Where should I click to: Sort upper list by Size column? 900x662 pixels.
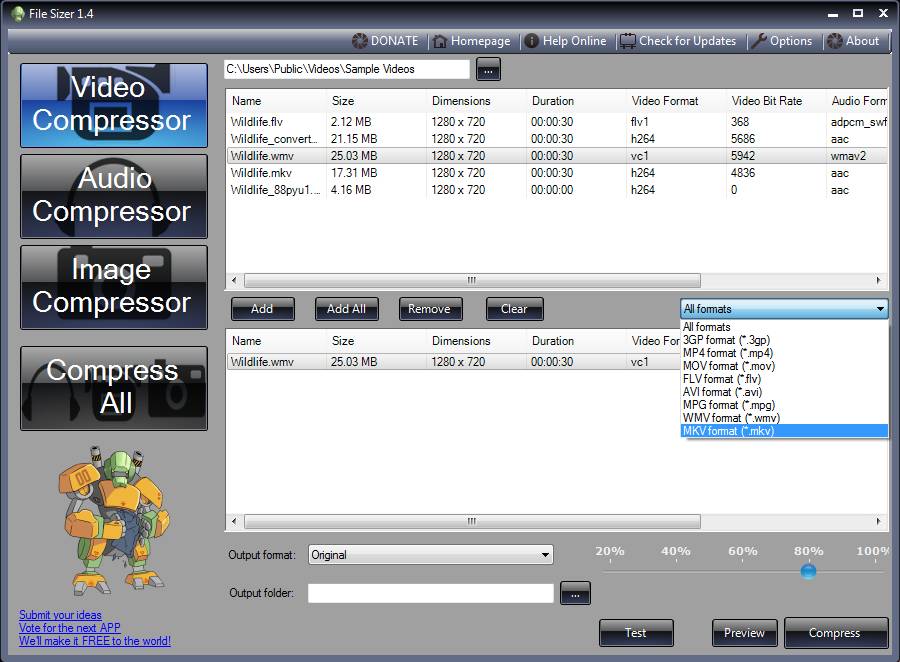(376, 101)
